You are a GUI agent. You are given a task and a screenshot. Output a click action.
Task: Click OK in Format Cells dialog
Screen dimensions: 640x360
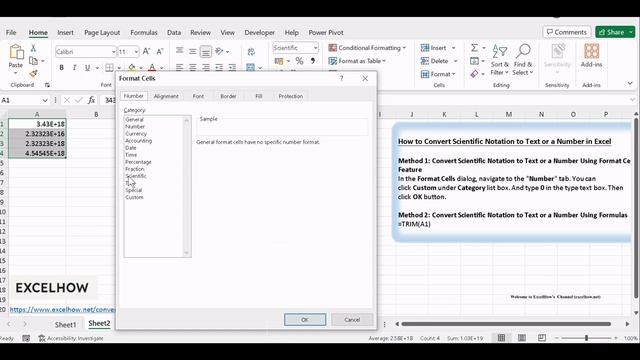click(x=305, y=320)
